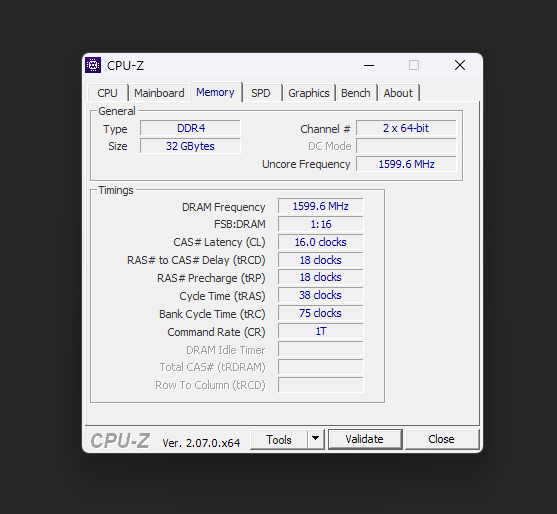Click the empty Total CAS# (tRDRAM) field

point(321,367)
